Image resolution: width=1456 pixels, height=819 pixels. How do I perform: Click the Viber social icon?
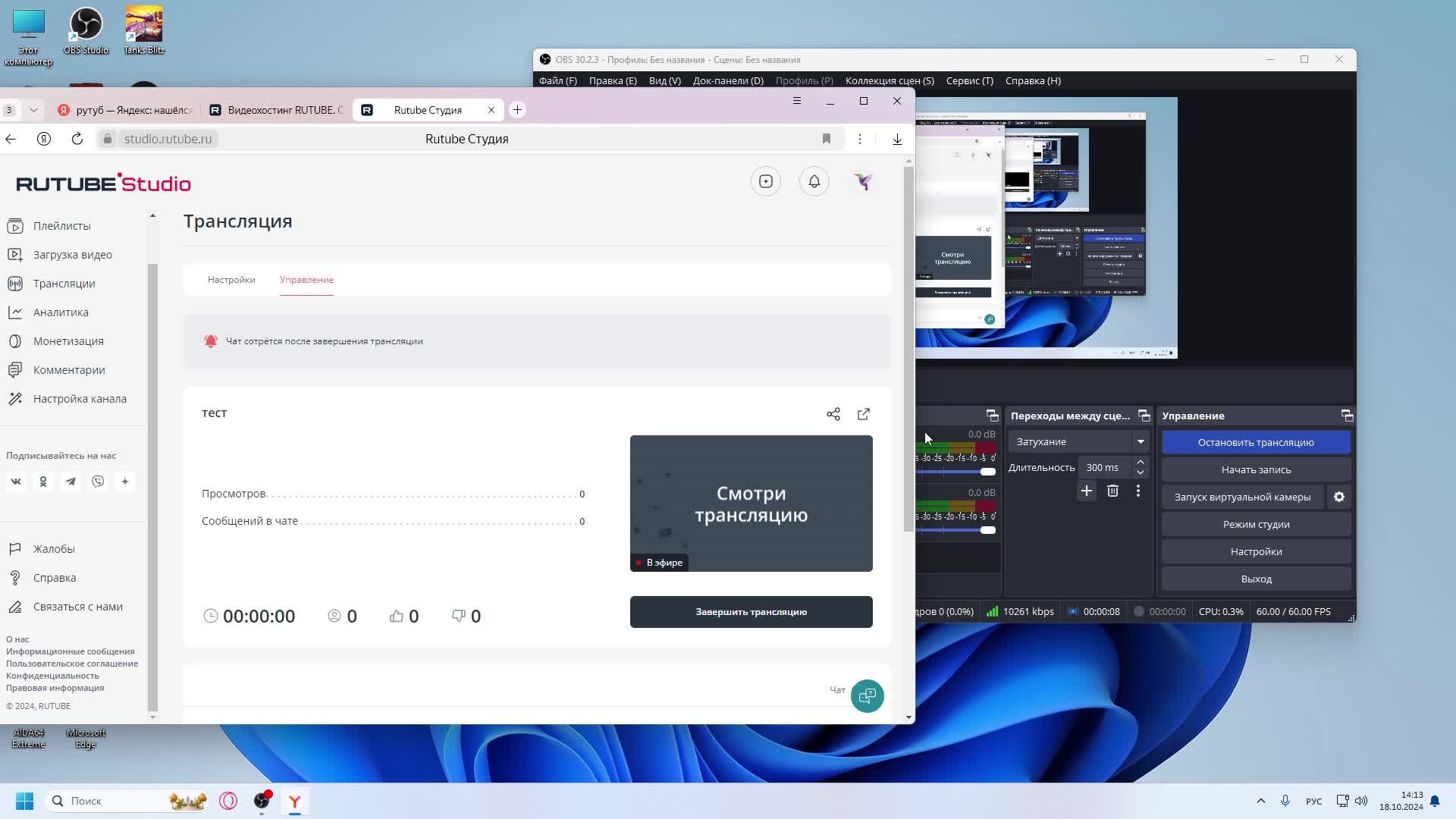[x=98, y=482]
